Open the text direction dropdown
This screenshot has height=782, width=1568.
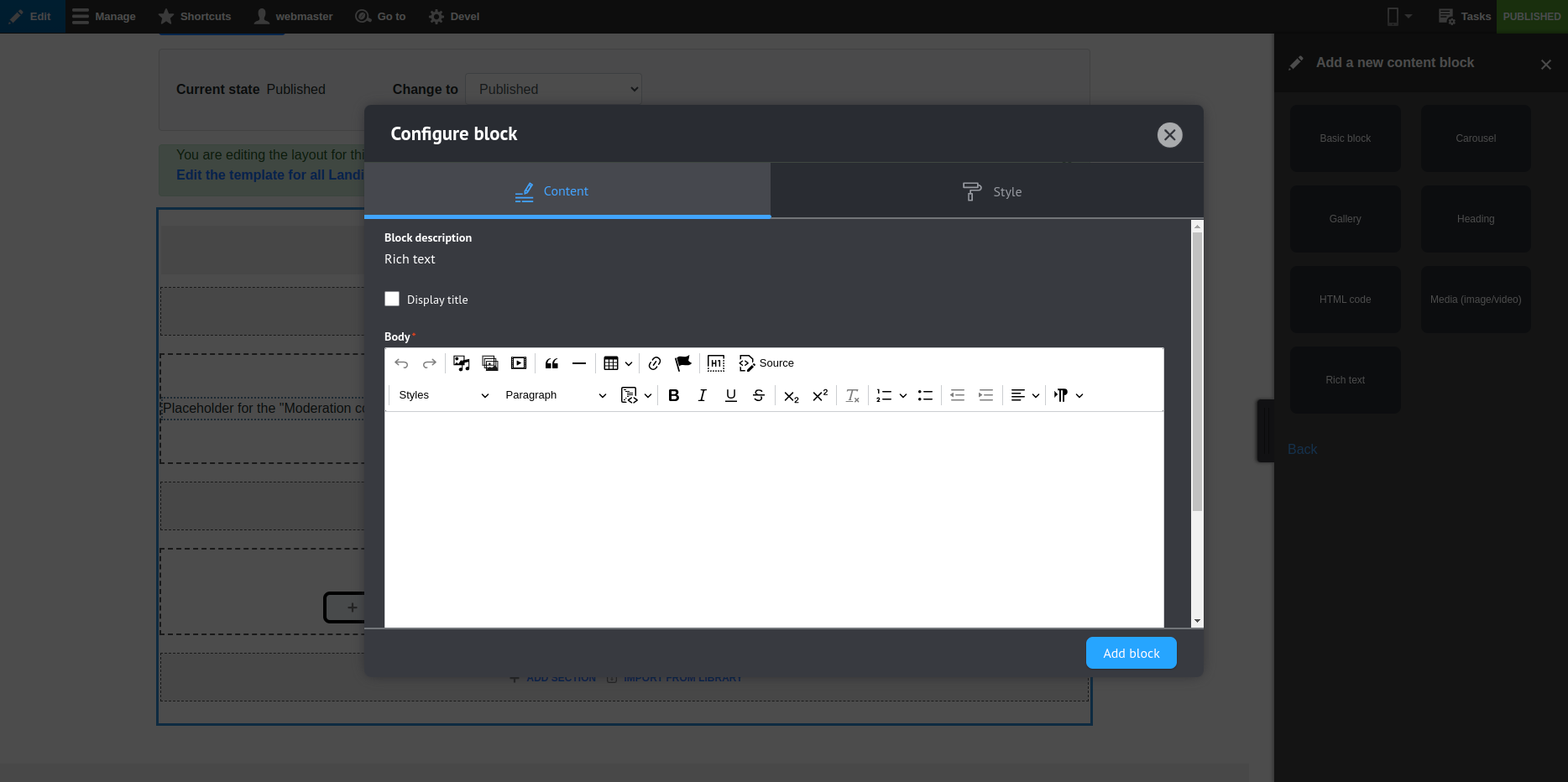click(x=1069, y=395)
